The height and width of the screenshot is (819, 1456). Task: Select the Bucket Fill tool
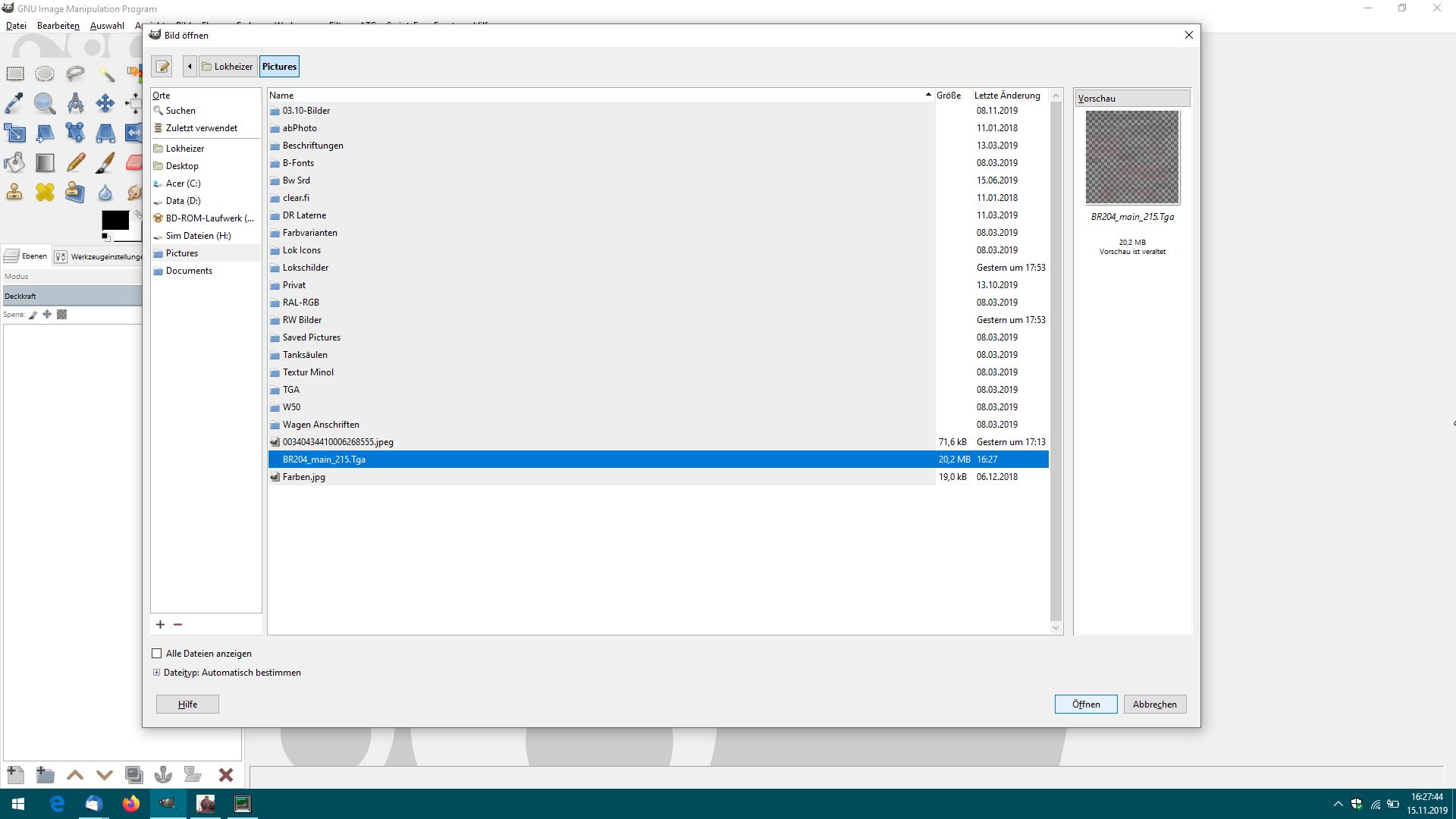click(x=14, y=162)
